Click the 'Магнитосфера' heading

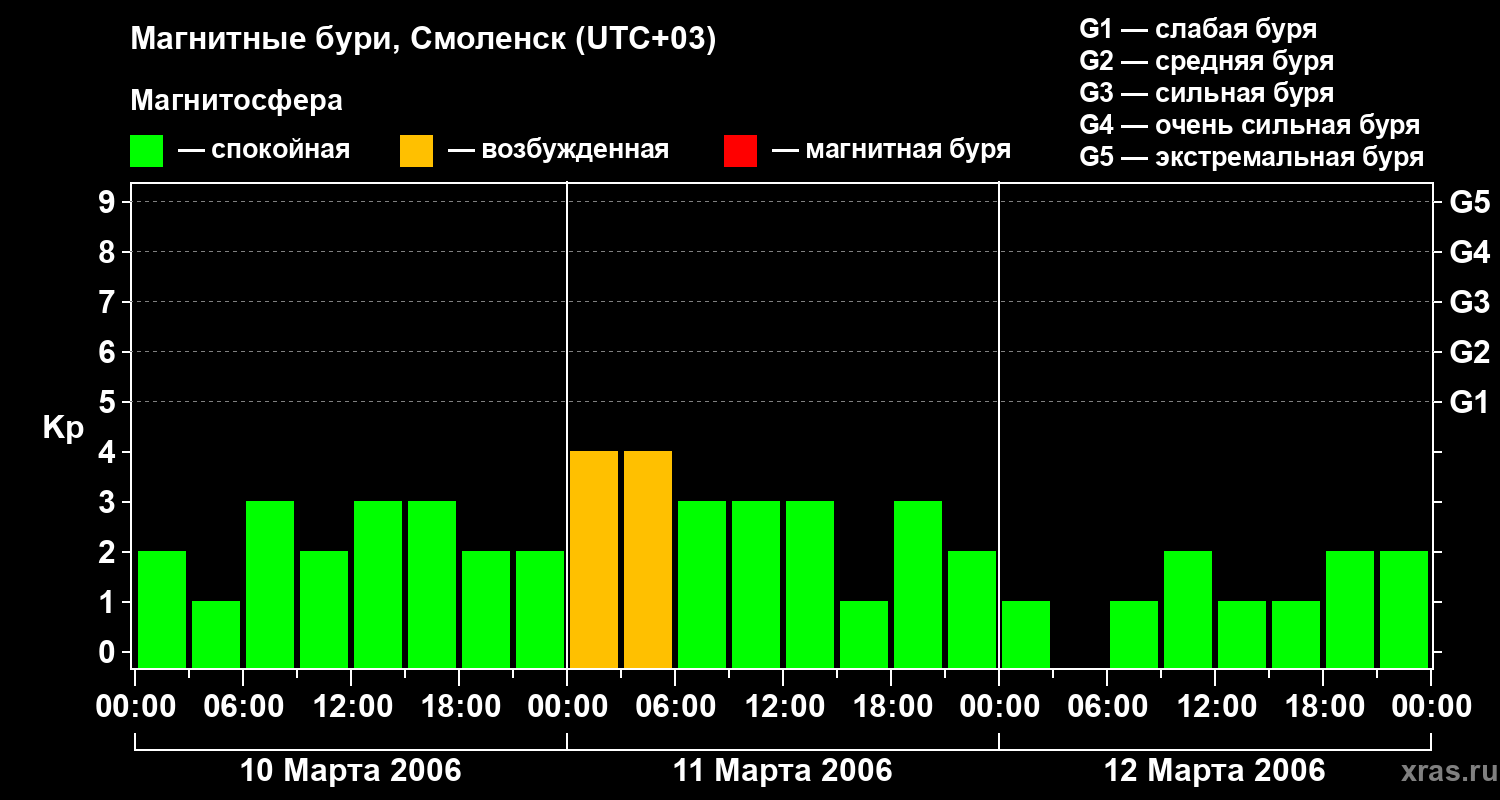tap(236, 101)
